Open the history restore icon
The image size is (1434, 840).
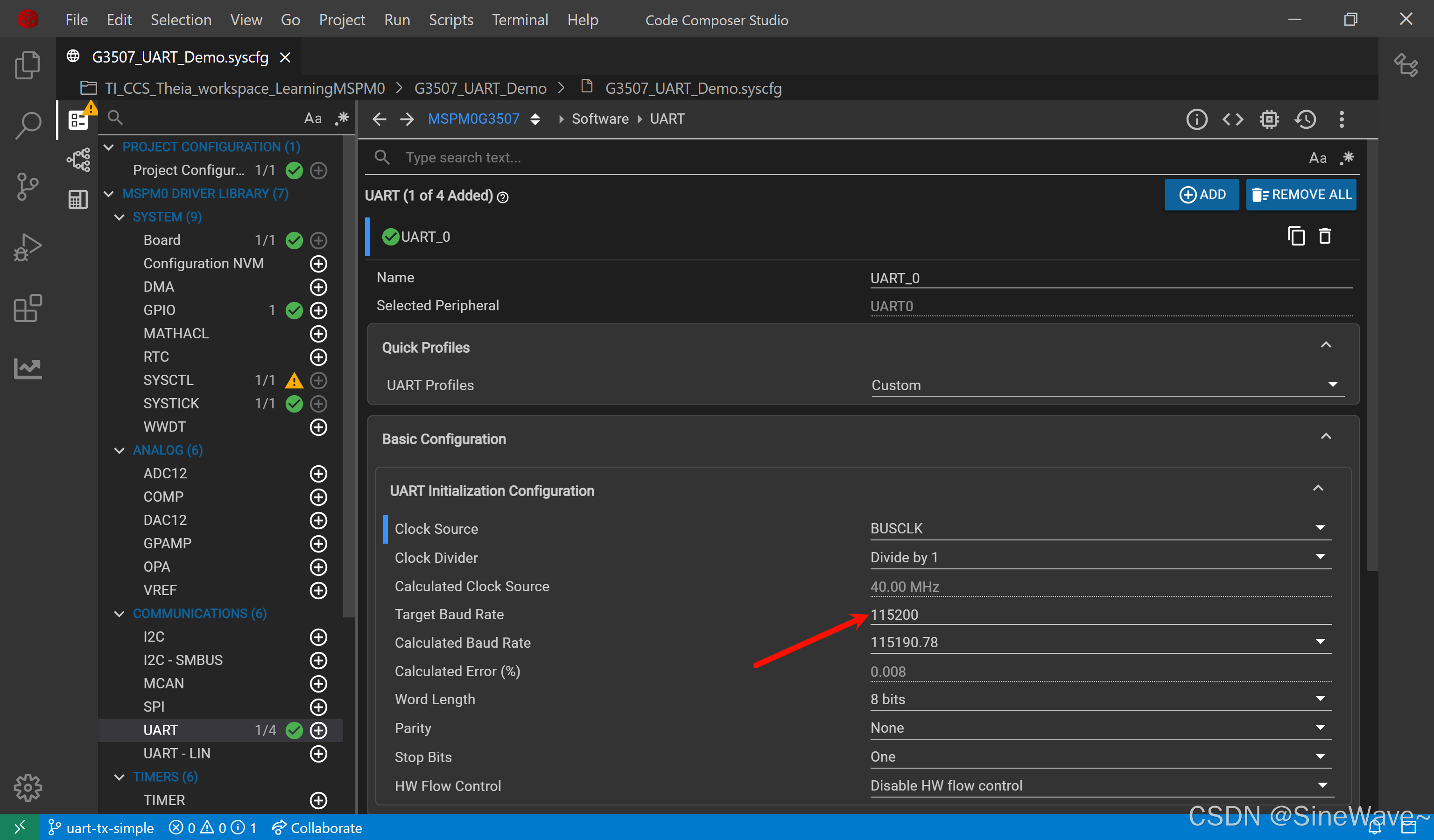pos(1305,119)
